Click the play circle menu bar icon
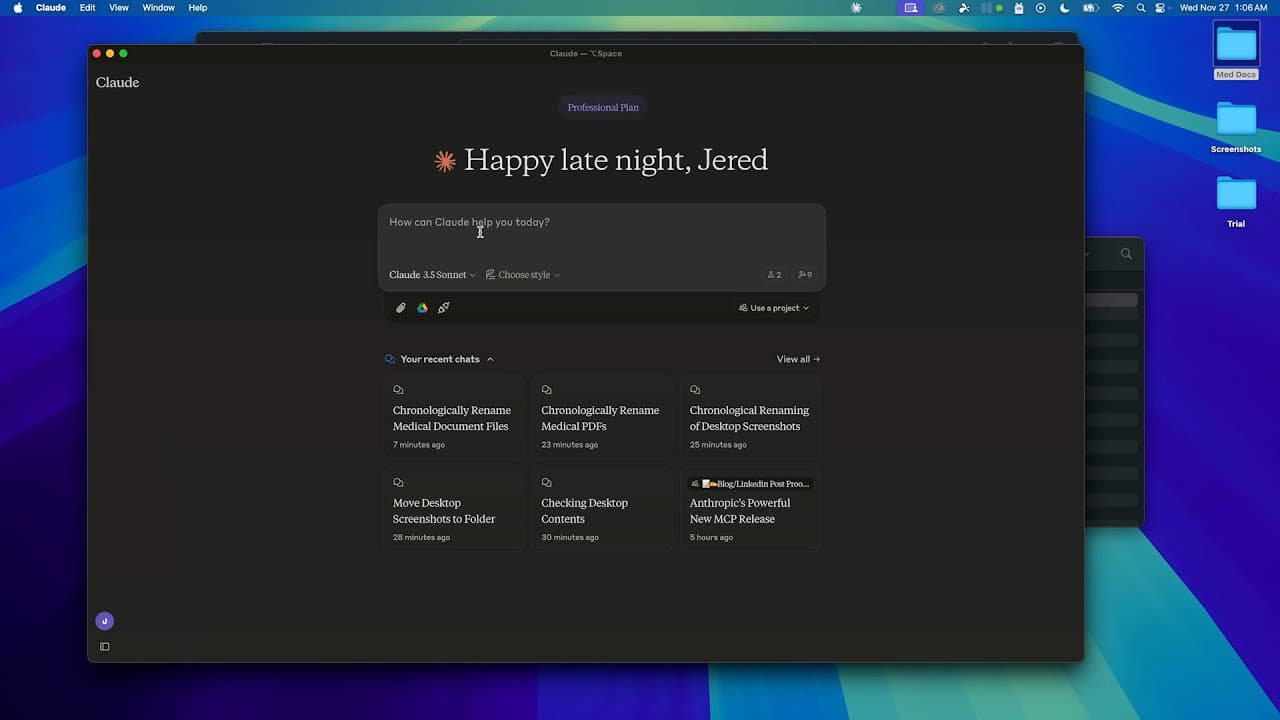 (x=1041, y=8)
